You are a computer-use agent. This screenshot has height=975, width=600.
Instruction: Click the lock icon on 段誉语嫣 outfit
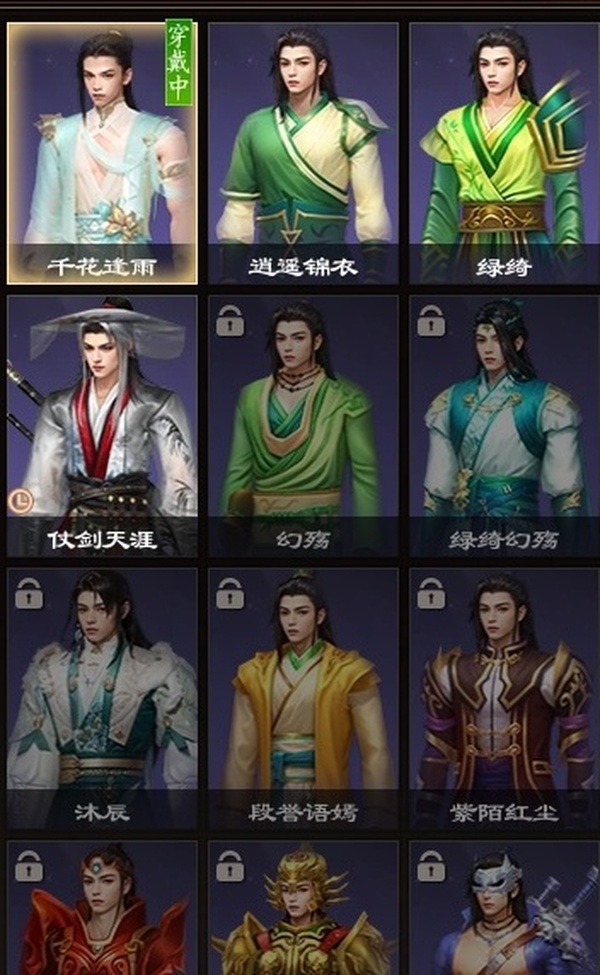230,593
